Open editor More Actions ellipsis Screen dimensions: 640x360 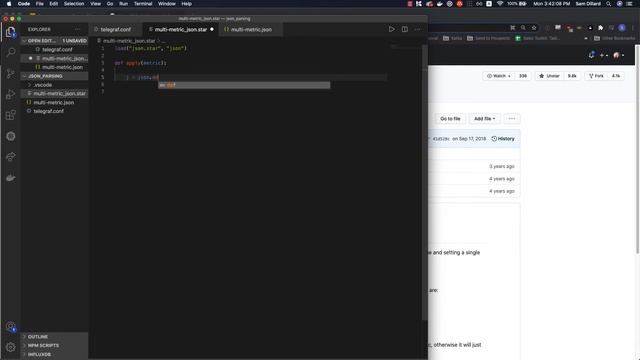[x=417, y=29]
